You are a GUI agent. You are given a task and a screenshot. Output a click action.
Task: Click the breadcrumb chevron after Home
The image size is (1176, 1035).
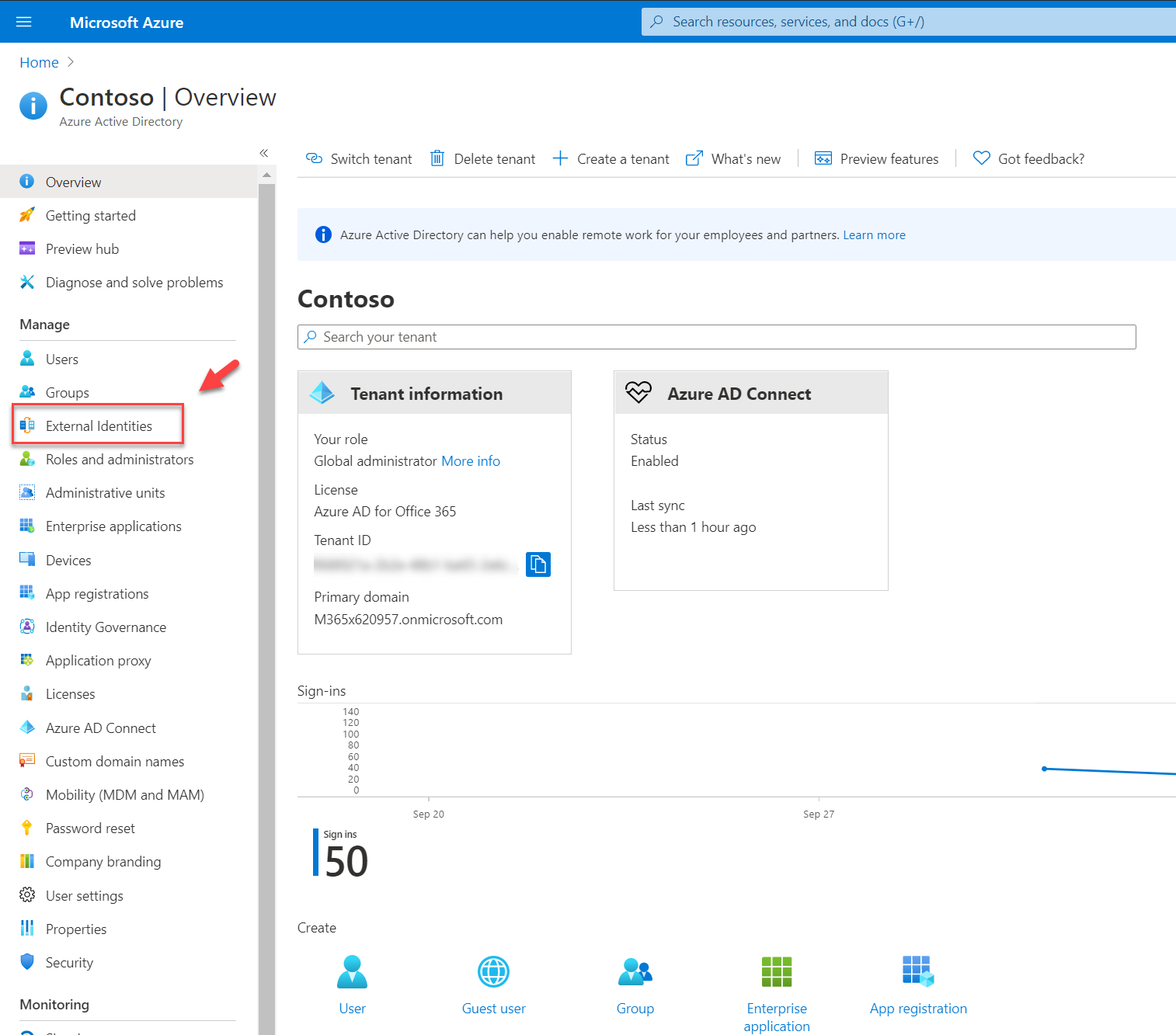click(x=71, y=62)
